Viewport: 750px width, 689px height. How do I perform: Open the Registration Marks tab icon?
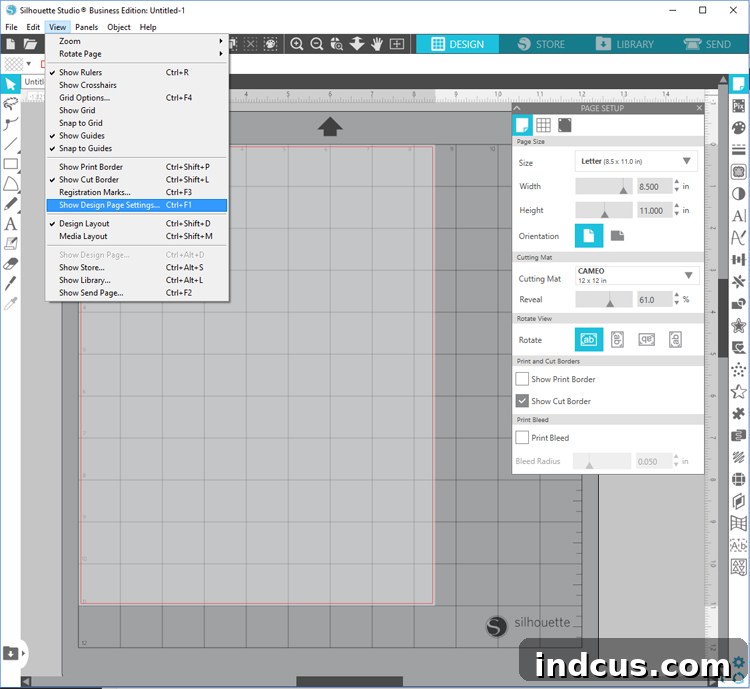pos(564,125)
